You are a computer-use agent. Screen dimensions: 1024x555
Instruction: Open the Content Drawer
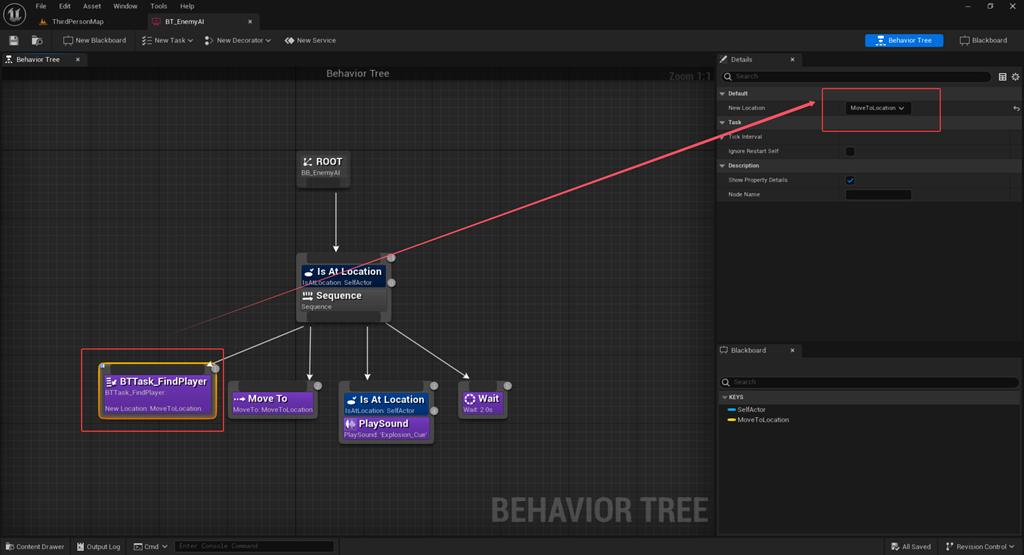point(35,547)
